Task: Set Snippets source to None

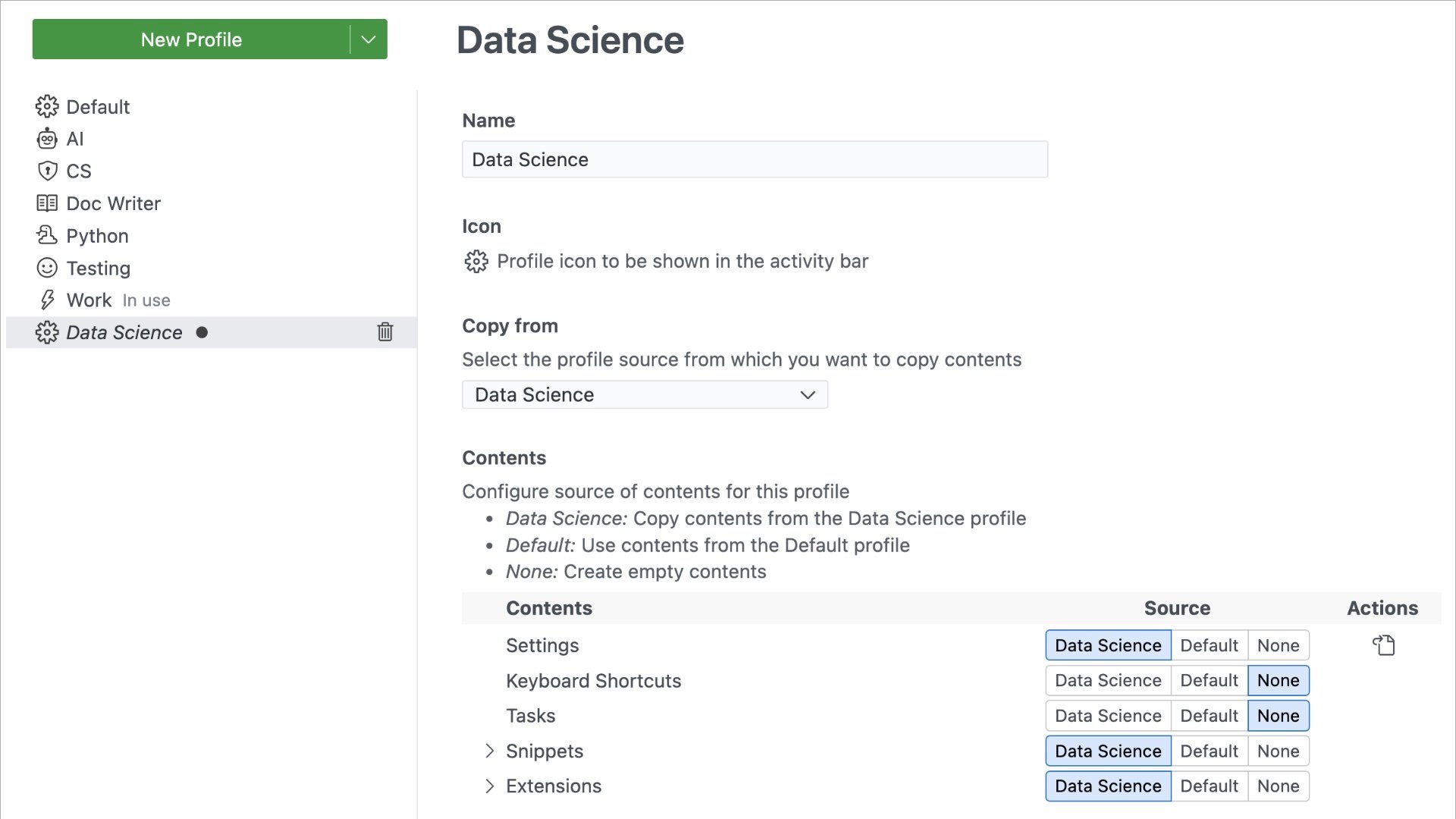Action: pos(1279,751)
